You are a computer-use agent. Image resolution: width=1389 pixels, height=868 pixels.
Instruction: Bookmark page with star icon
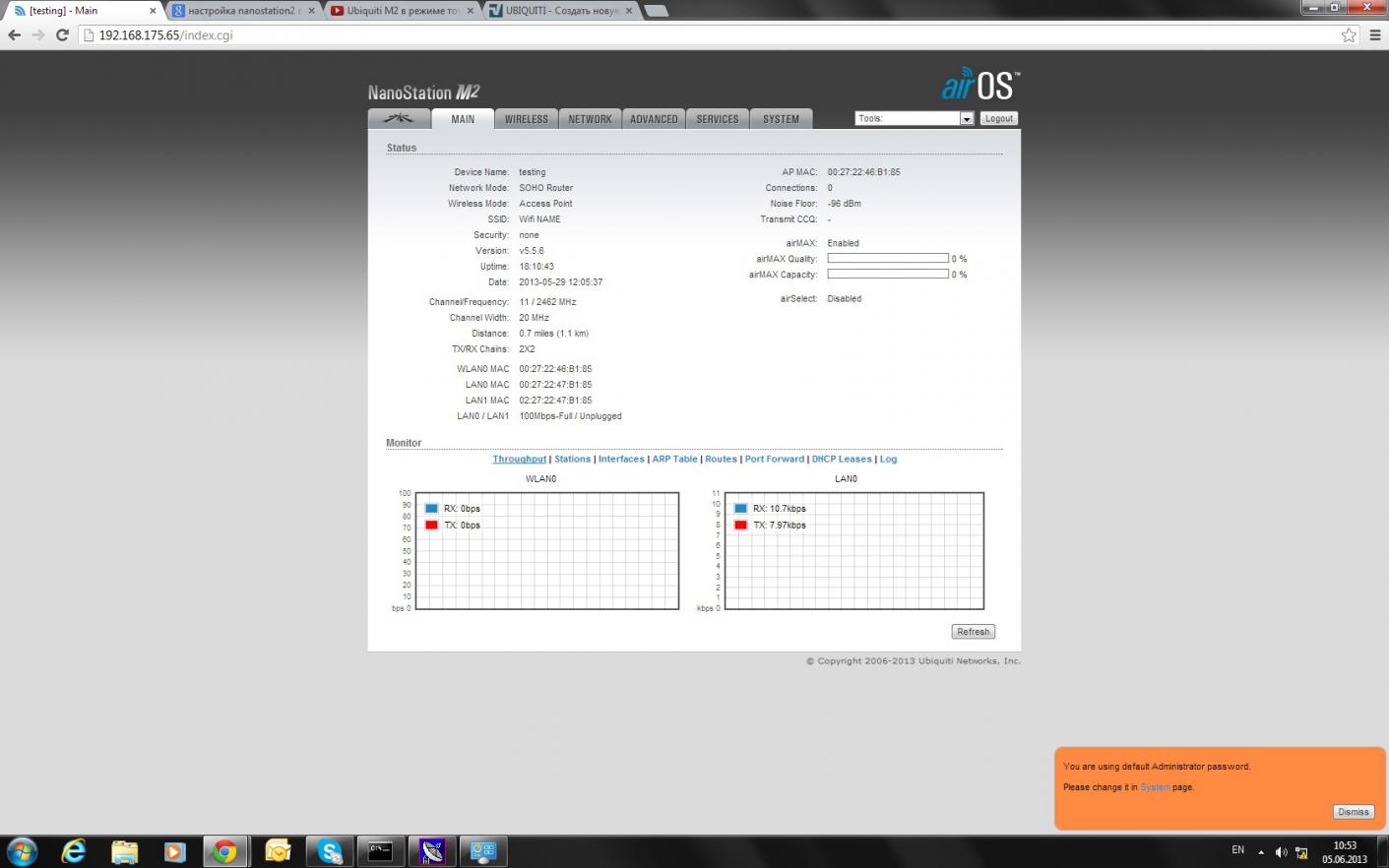click(1349, 35)
